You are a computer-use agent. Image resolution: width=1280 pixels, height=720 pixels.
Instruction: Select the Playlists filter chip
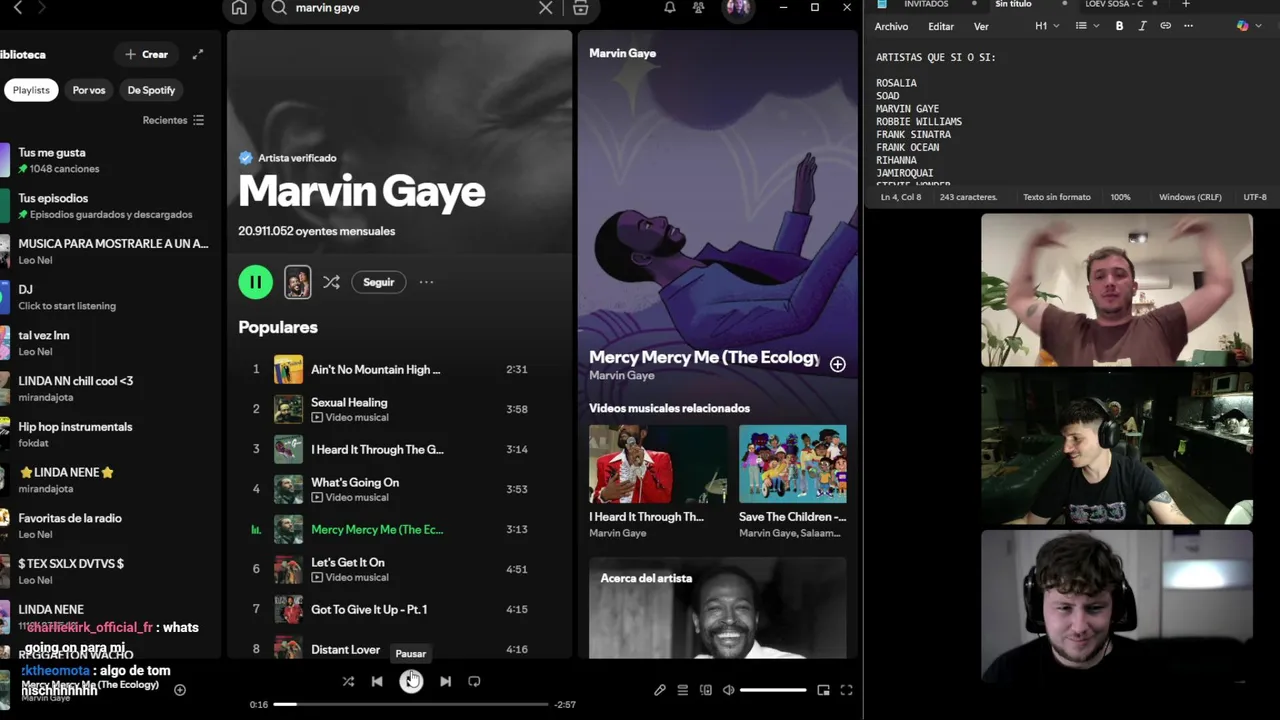[x=31, y=90]
